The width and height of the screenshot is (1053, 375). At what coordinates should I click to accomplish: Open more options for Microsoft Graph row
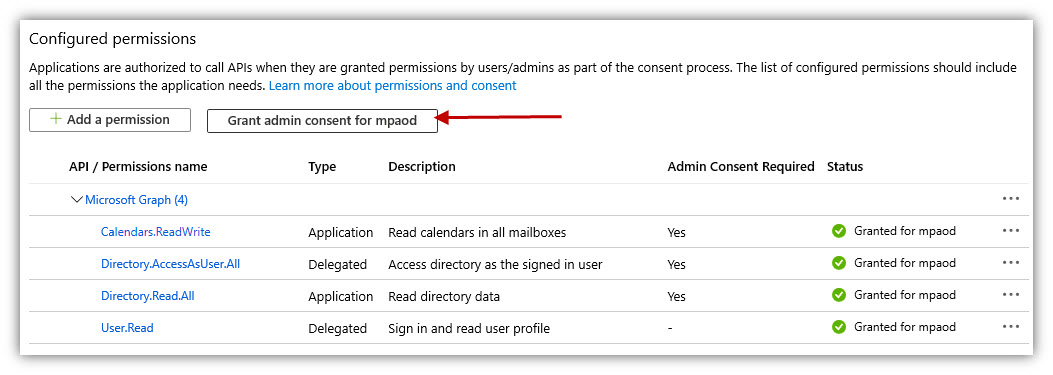coord(1010,199)
